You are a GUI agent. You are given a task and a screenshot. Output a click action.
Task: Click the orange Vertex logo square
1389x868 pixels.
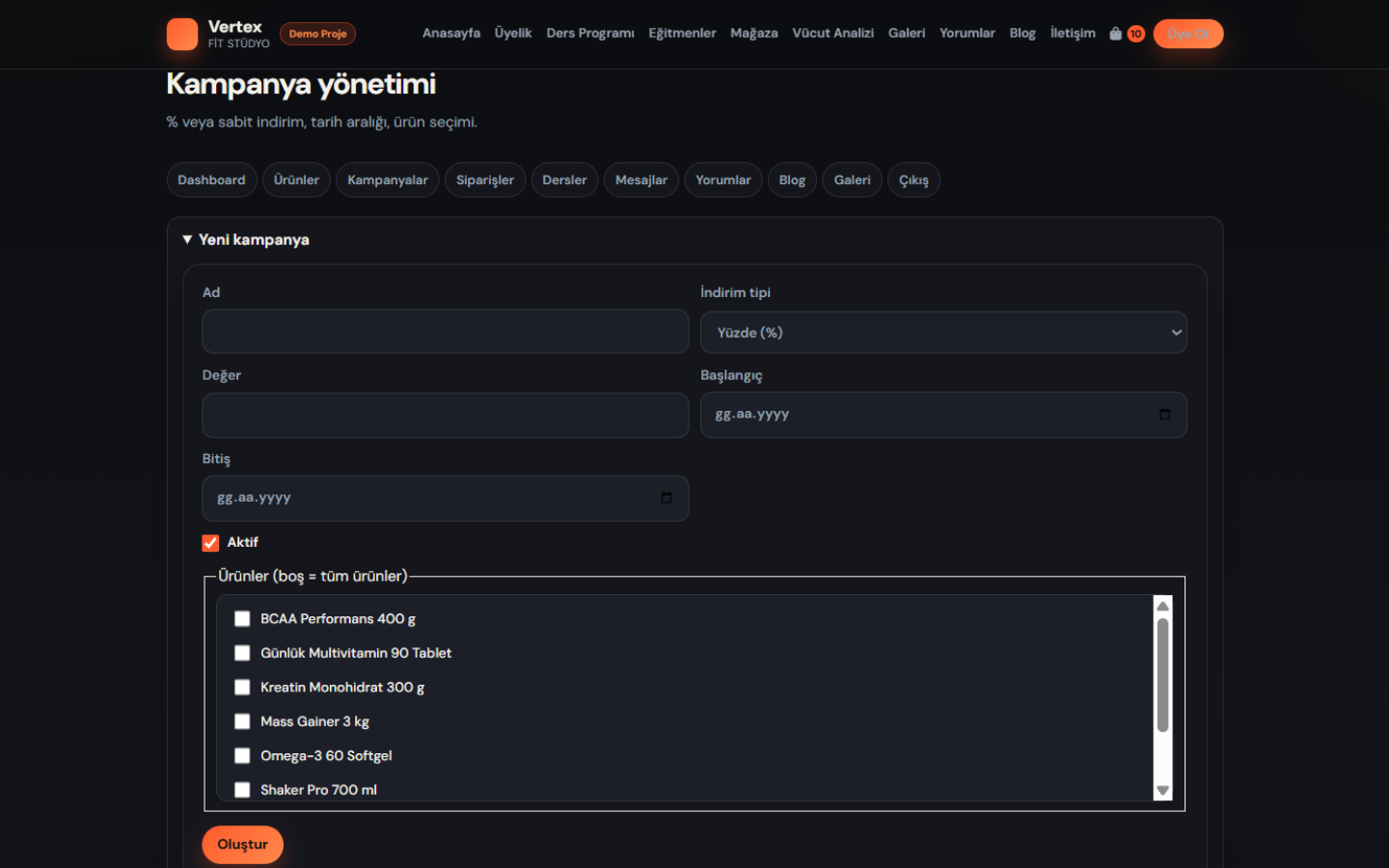pos(182,34)
